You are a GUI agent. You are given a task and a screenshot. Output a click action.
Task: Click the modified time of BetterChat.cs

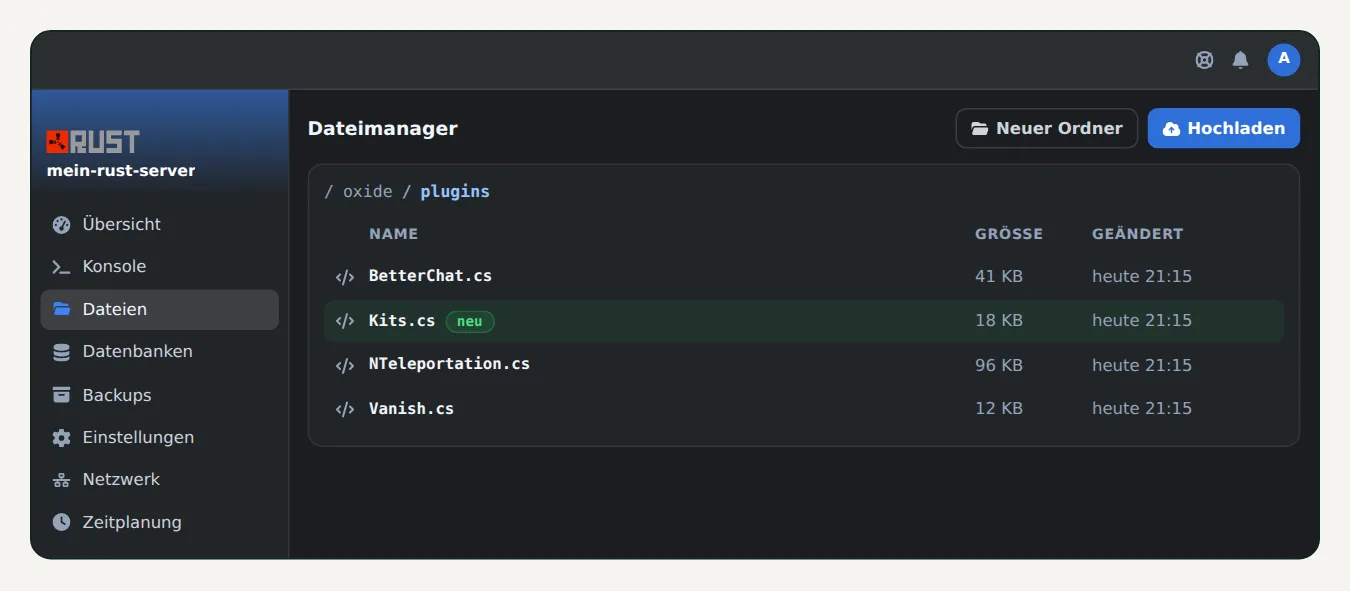(x=1142, y=276)
